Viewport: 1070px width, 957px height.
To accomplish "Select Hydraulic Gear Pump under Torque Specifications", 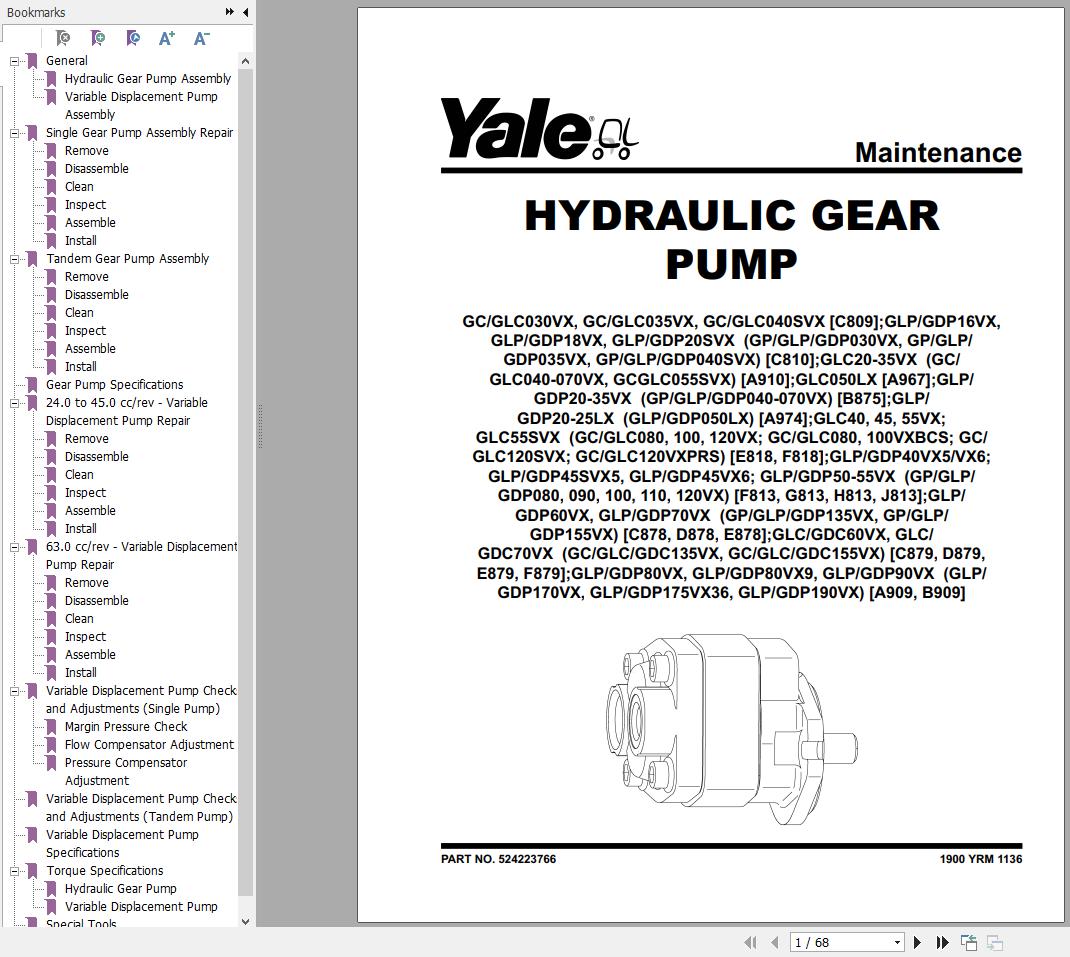I will click(120, 889).
